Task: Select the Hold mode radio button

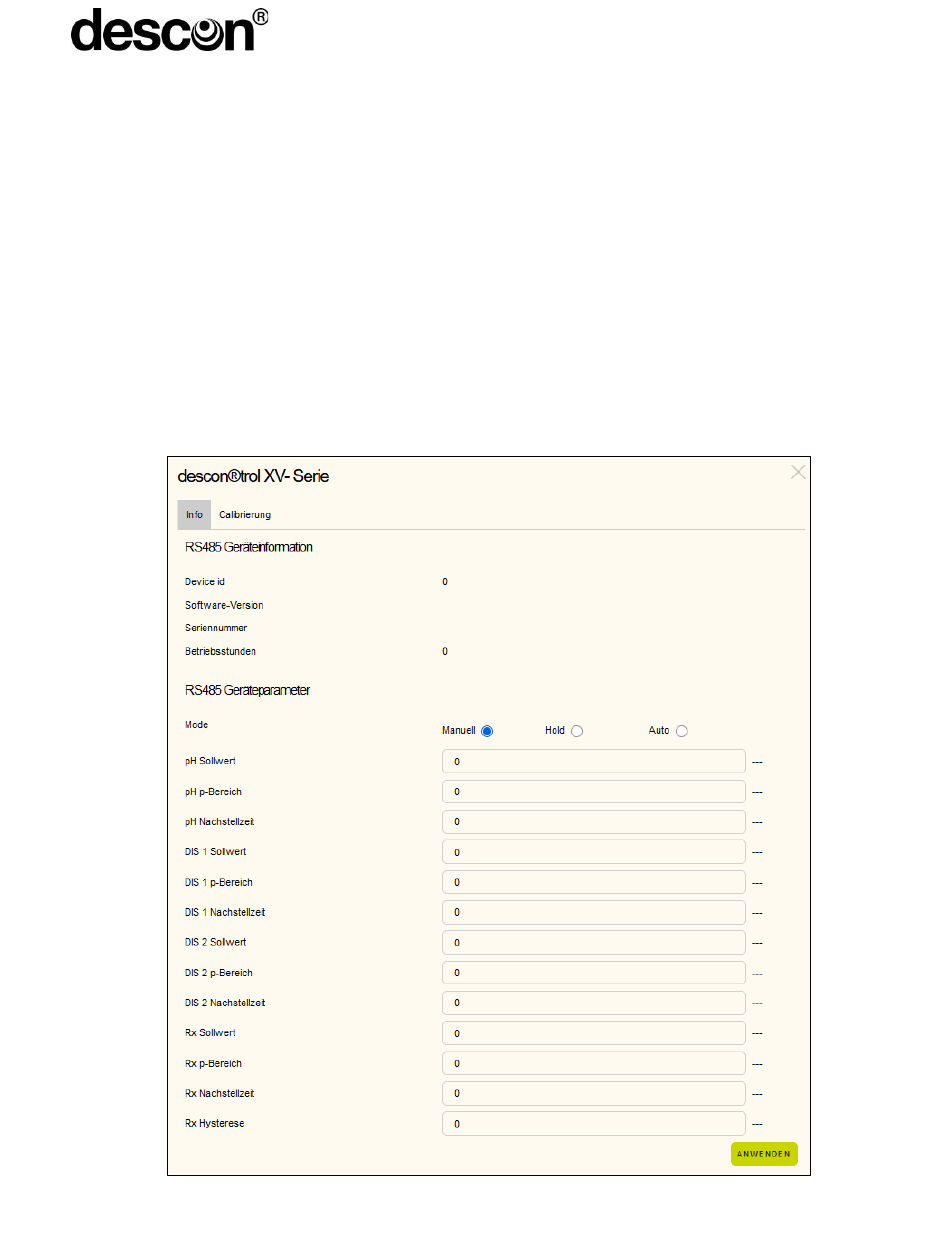Action: pyautogui.click(x=577, y=731)
